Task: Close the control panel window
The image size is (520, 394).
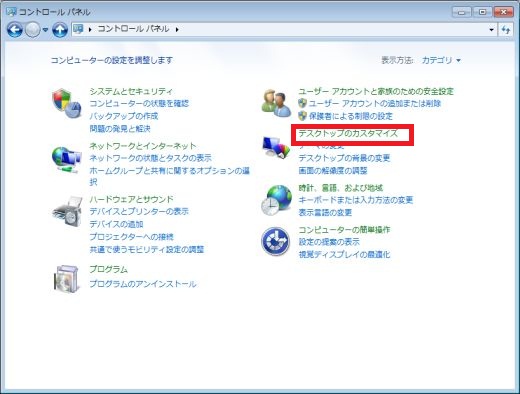Action: pyautogui.click(x=504, y=12)
